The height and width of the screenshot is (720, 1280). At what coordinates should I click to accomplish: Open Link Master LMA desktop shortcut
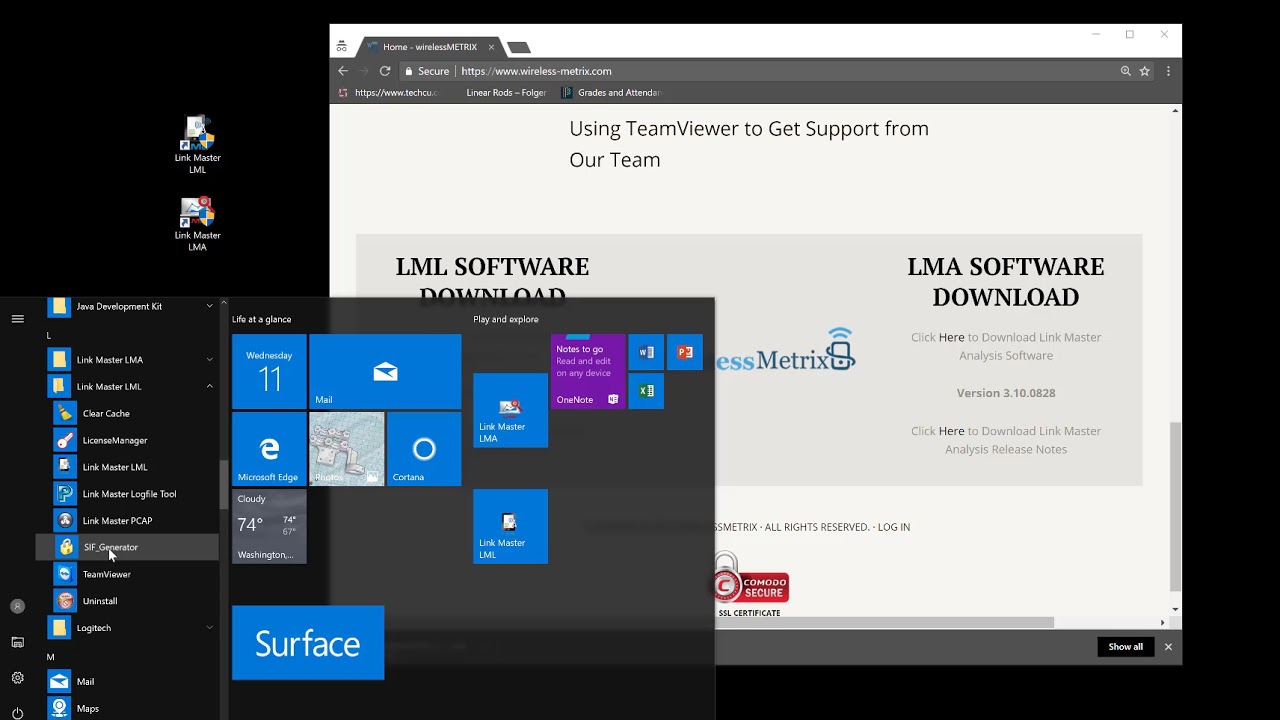click(x=197, y=223)
